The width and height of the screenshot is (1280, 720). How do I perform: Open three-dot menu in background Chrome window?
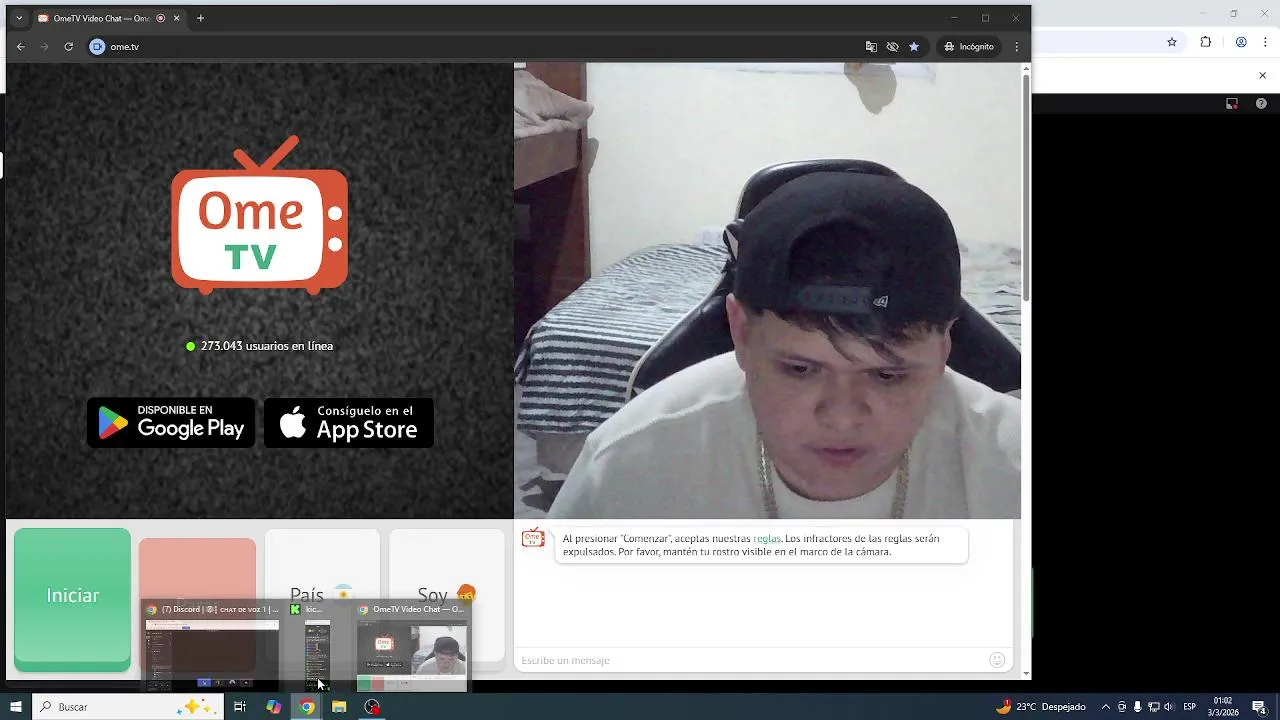tap(1266, 42)
